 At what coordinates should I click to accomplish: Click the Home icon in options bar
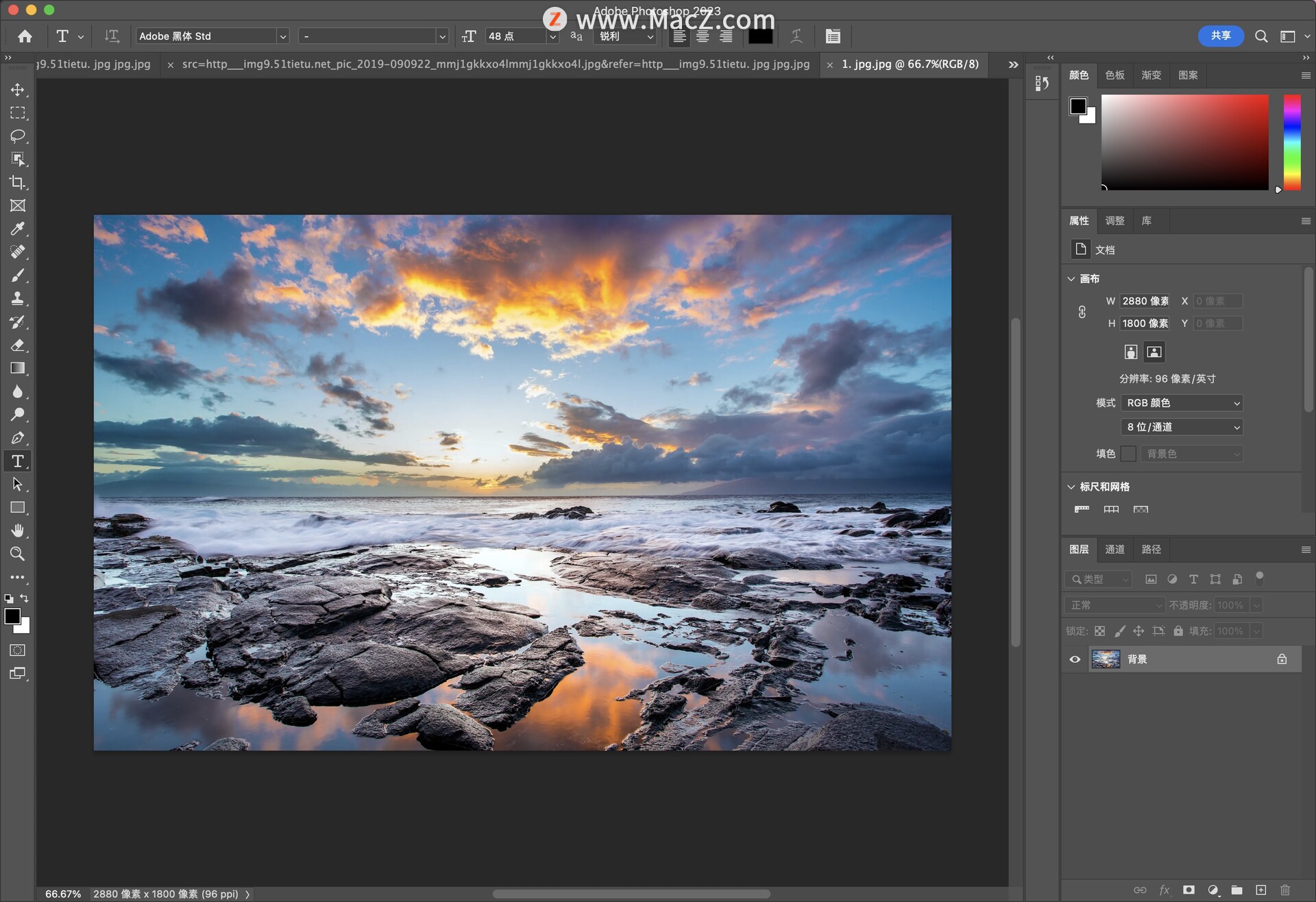(25, 36)
